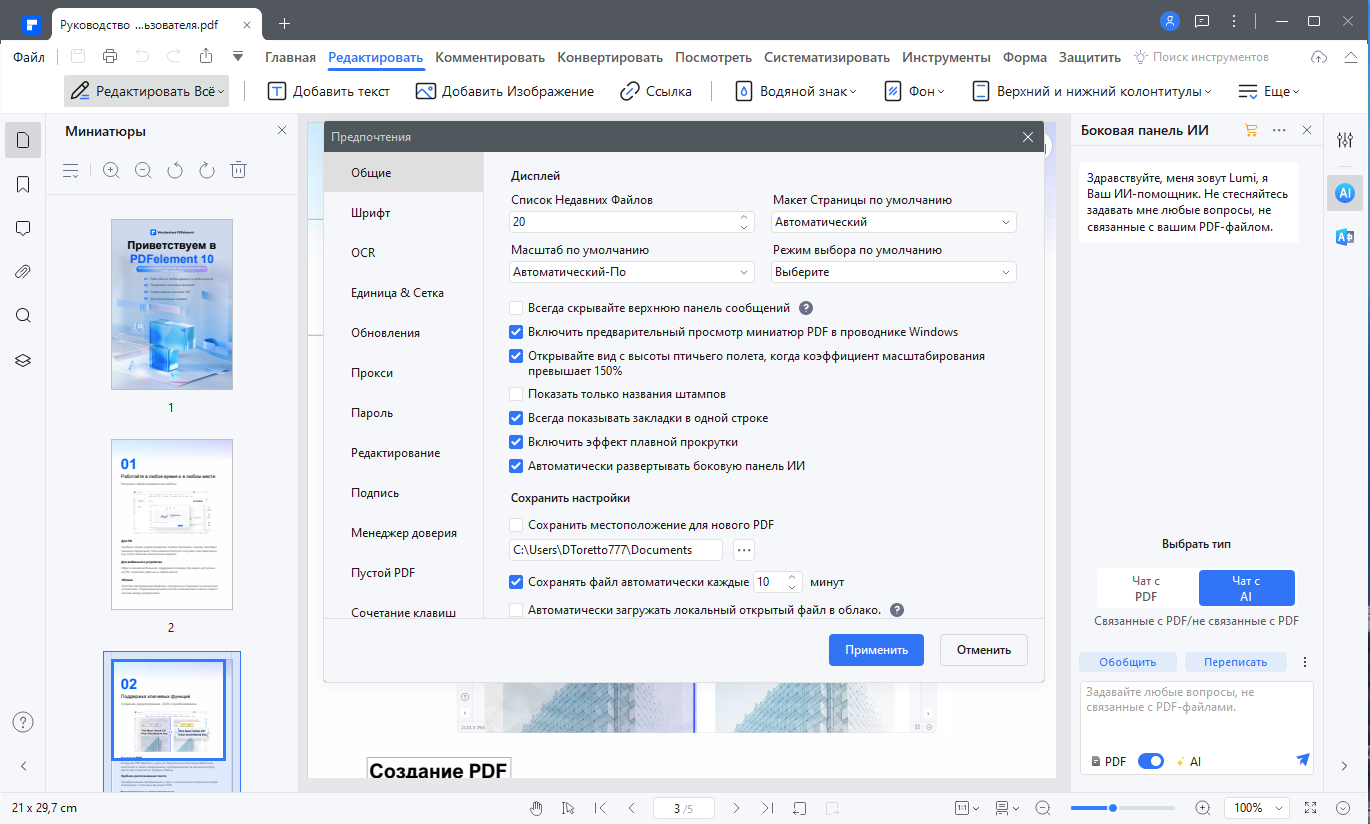Image resolution: width=1370 pixels, height=824 pixels.
Task: Click the Отменить button
Action: click(x=984, y=650)
